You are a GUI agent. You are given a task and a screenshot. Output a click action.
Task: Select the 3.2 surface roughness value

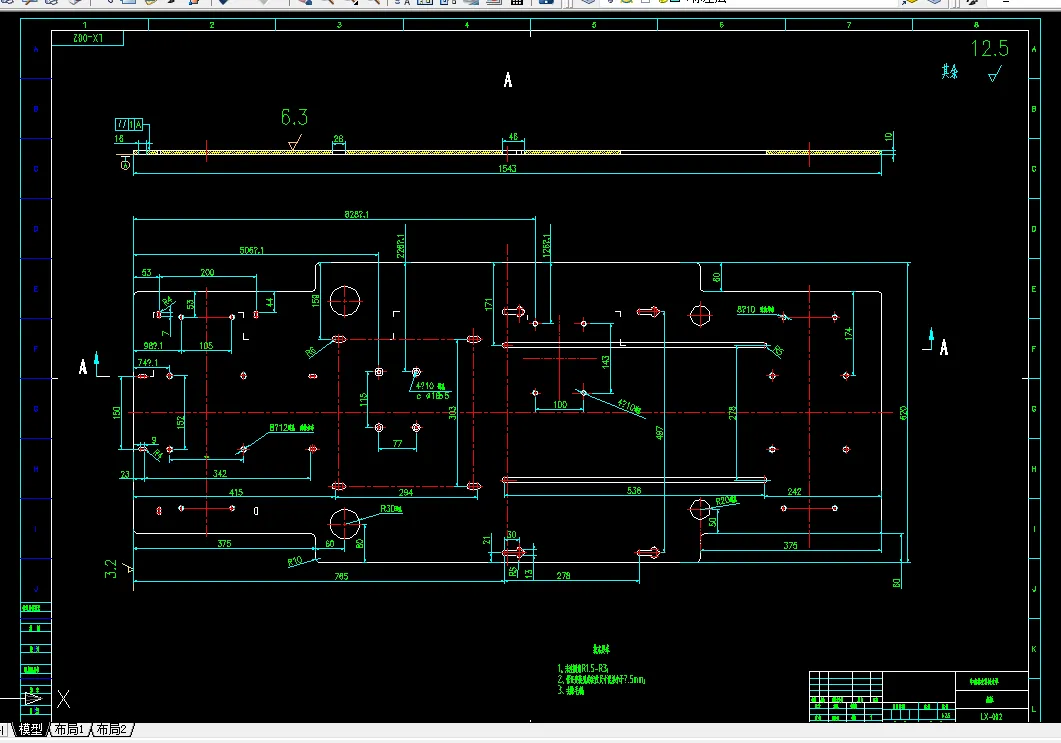click(x=111, y=568)
